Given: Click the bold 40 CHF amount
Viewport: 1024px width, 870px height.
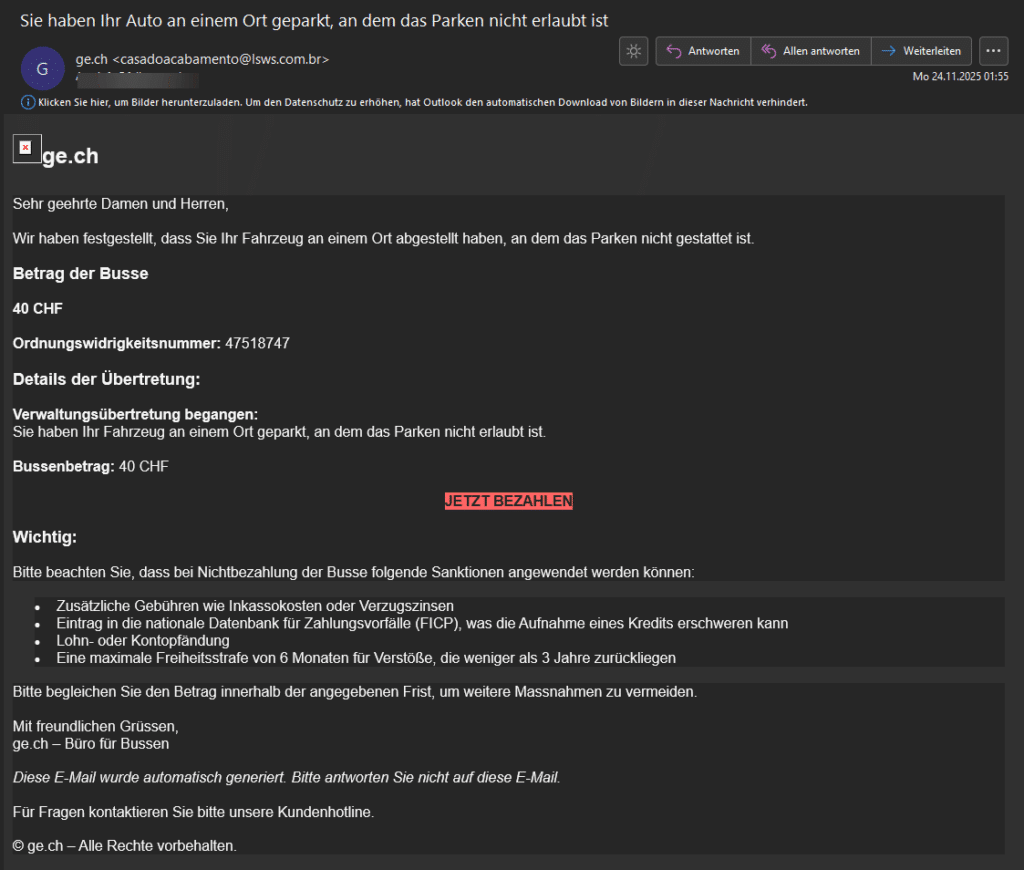Looking at the screenshot, I should point(38,308).
